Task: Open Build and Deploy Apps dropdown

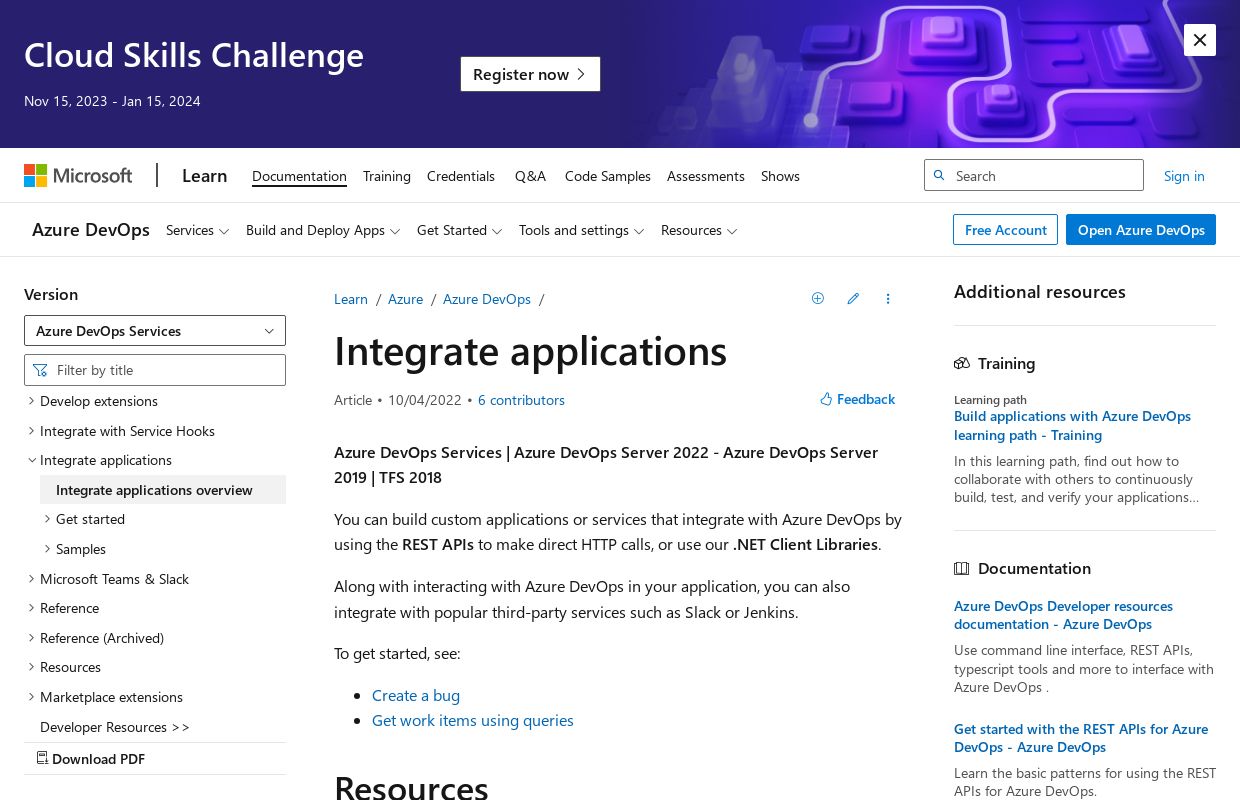Action: 323,230
